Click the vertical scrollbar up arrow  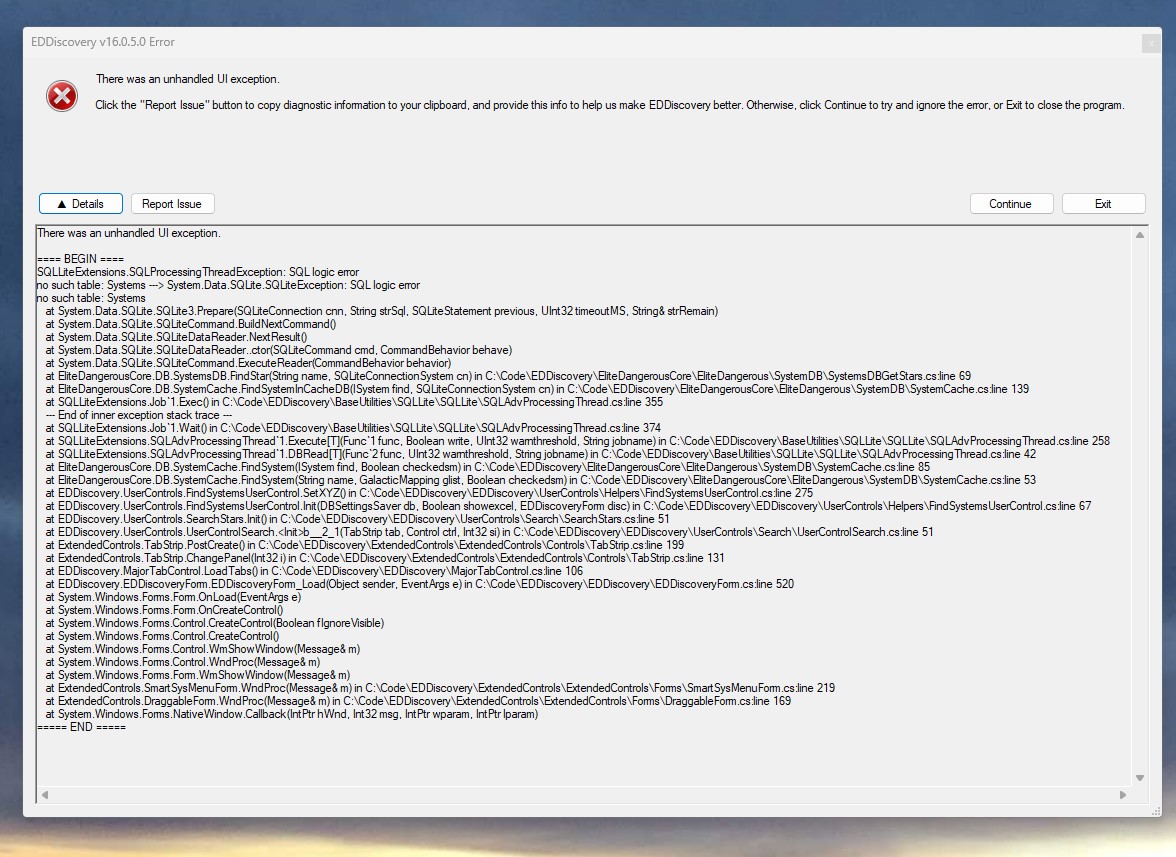click(x=1139, y=235)
